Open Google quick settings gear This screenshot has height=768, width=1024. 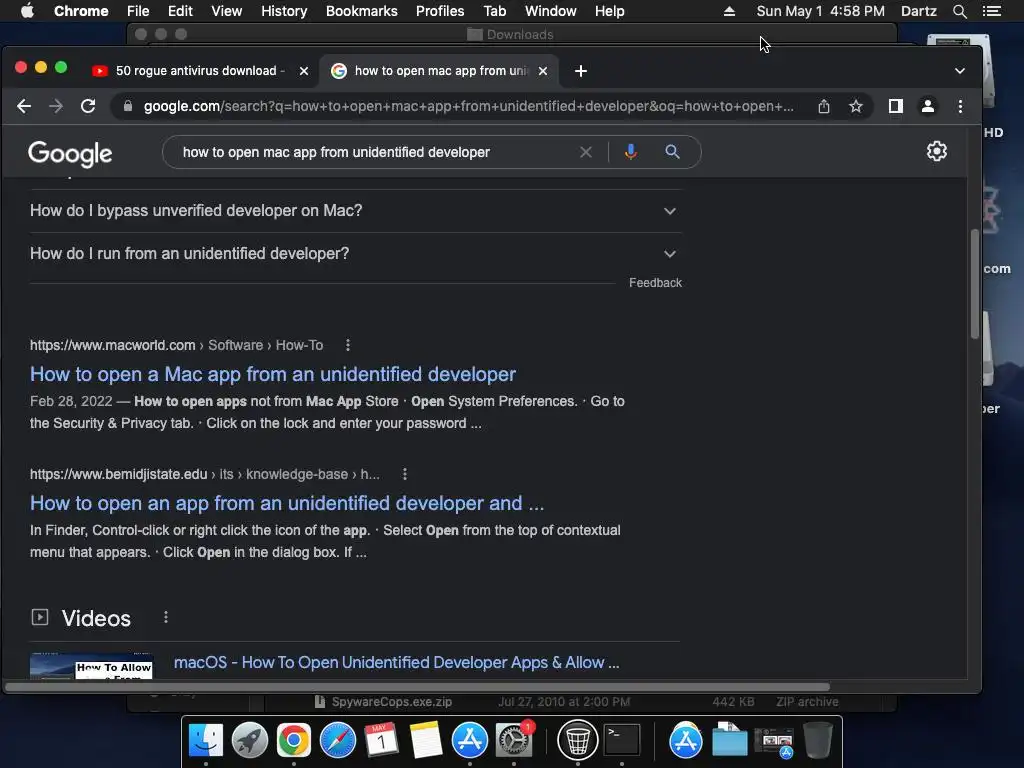coord(936,151)
